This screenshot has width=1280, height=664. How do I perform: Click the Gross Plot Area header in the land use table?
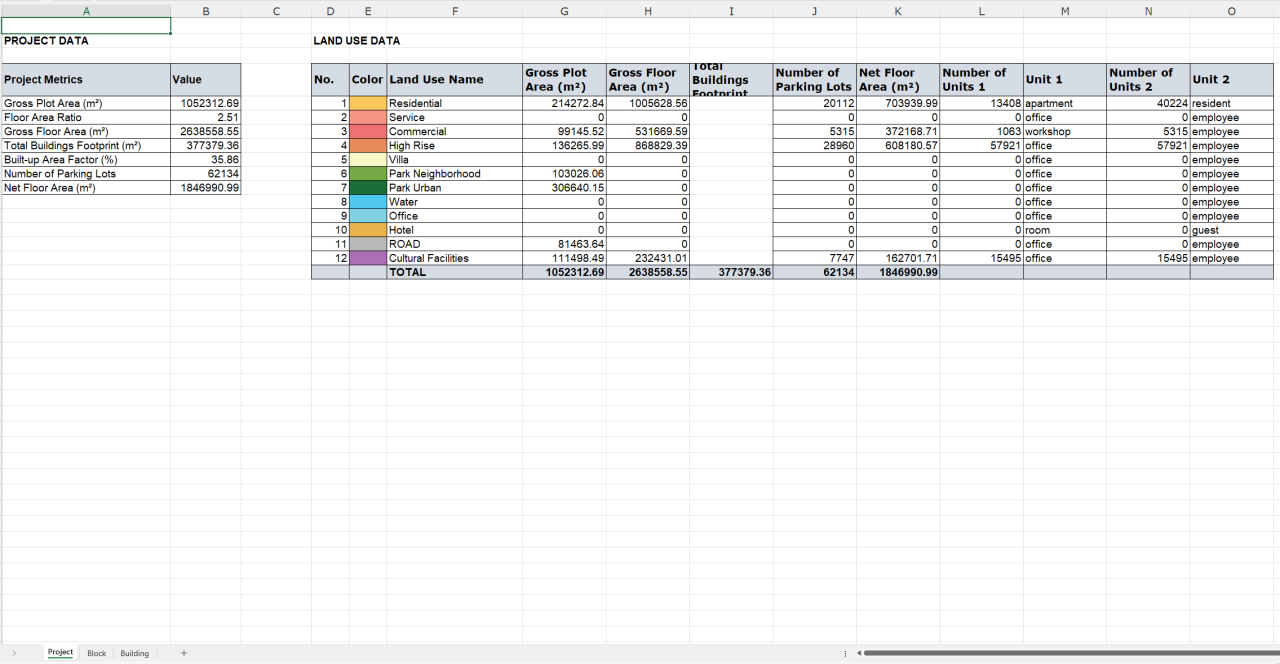coord(564,80)
